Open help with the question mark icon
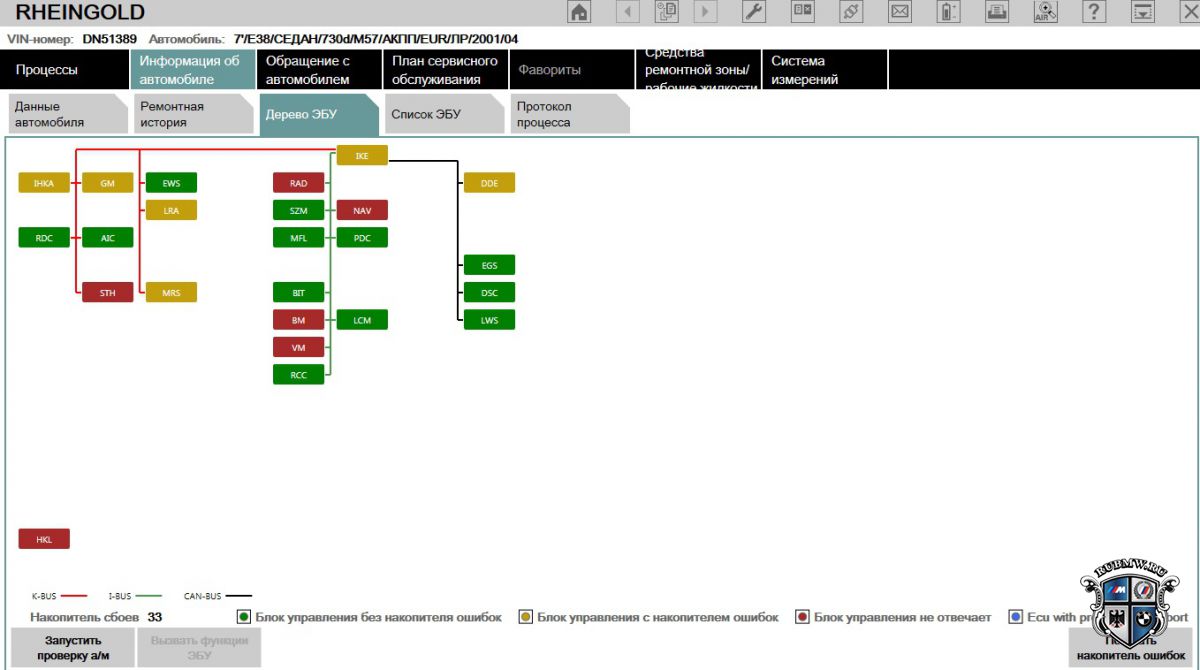Image resolution: width=1200 pixels, height=670 pixels. click(x=1095, y=12)
